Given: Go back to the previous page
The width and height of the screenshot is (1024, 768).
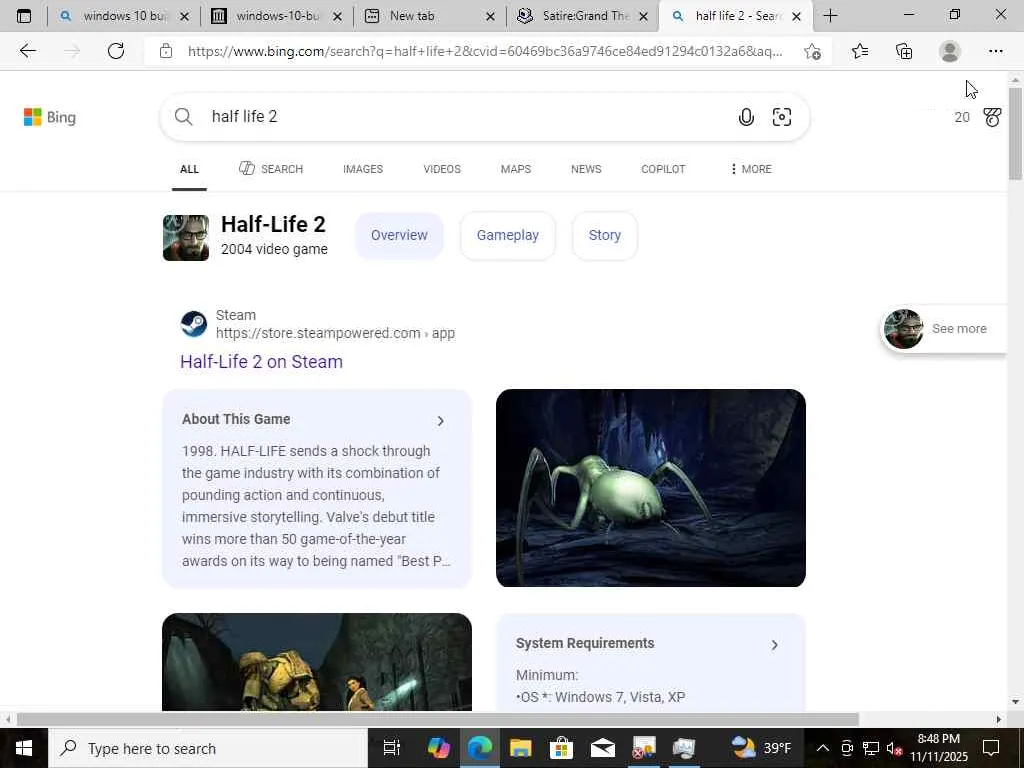Looking at the screenshot, I should (27, 51).
